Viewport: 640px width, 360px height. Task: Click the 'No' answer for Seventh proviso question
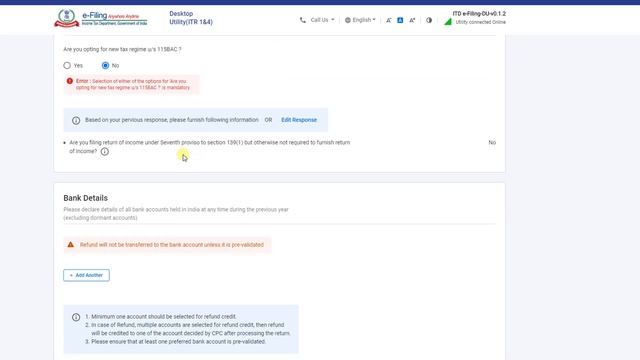492,142
